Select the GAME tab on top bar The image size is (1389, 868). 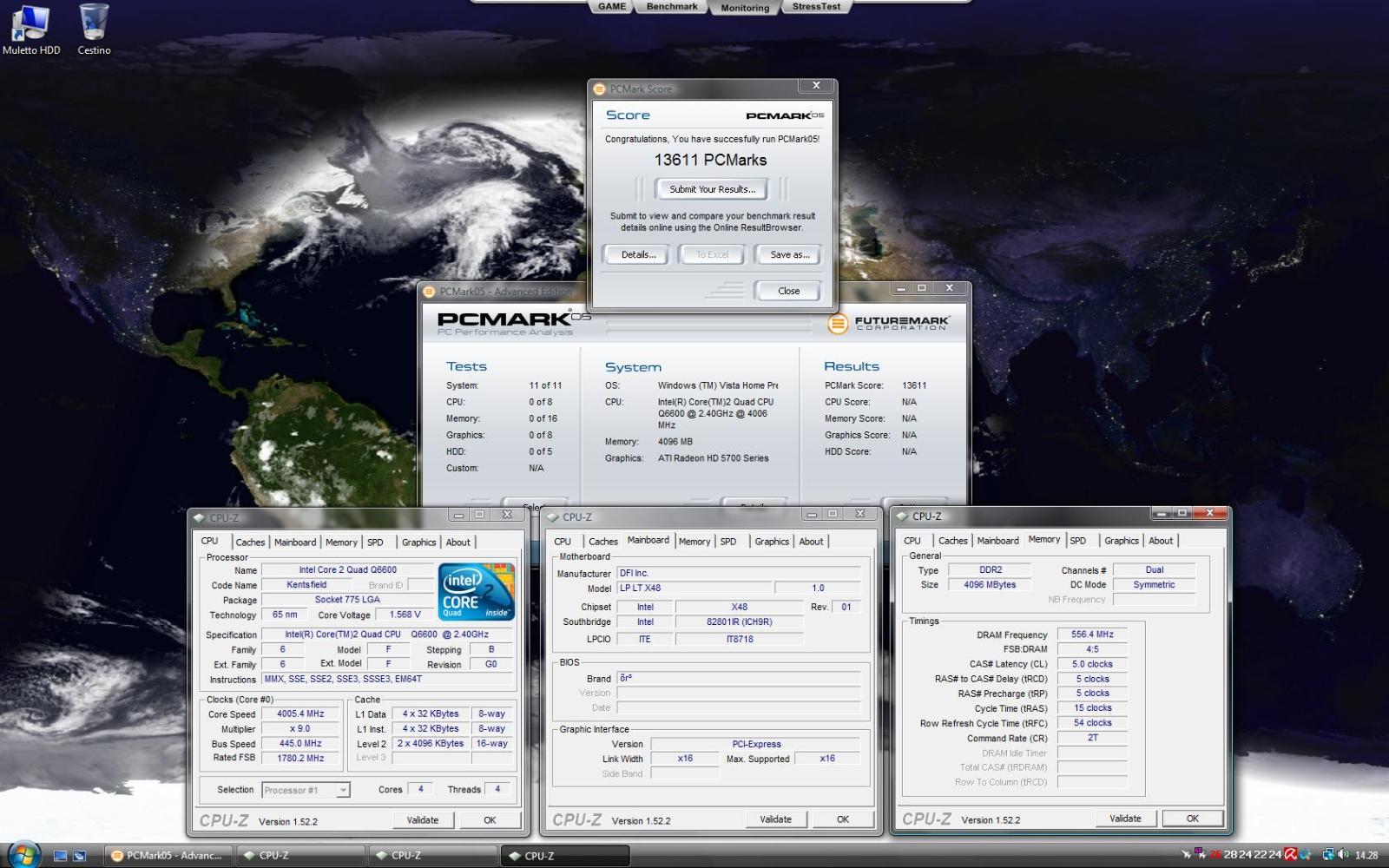point(611,6)
